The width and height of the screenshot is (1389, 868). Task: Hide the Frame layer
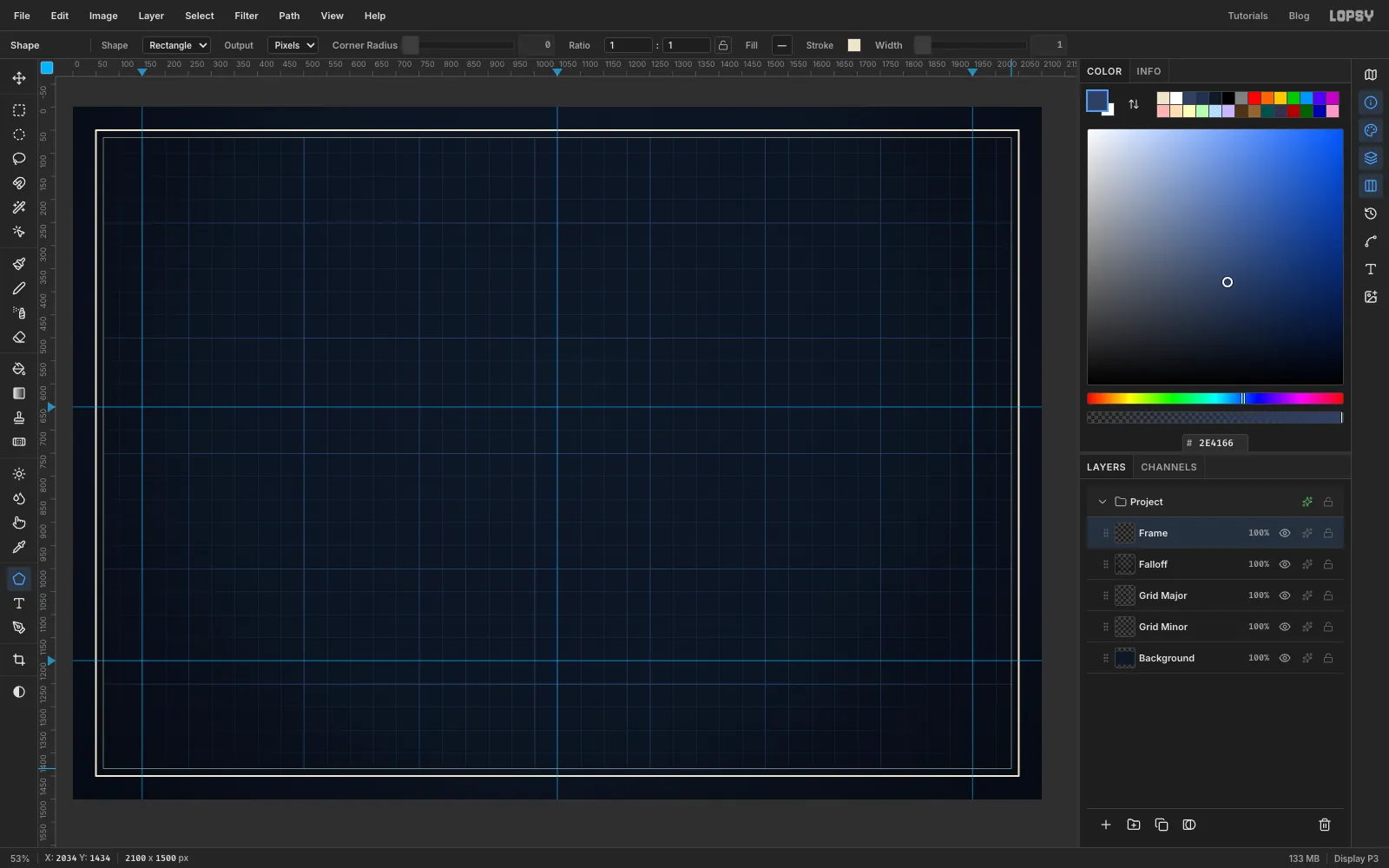1285,533
